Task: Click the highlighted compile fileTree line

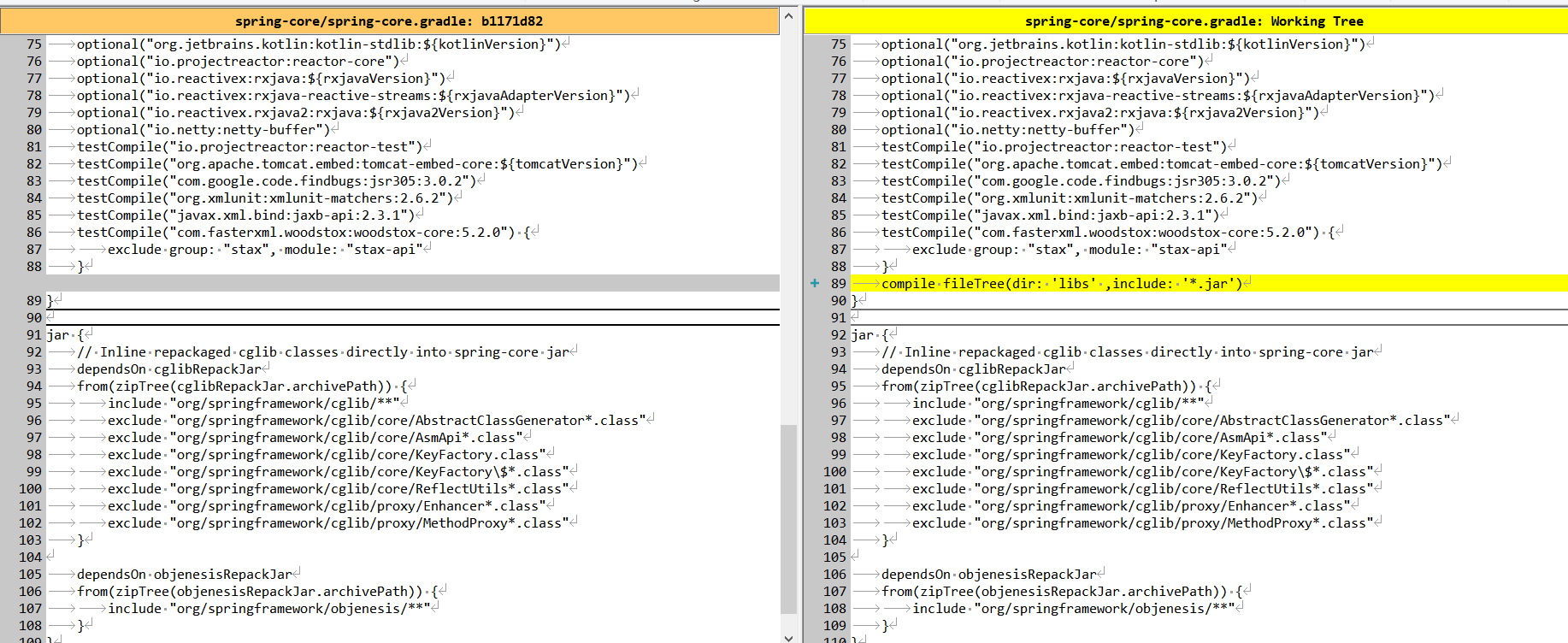Action: click(1062, 284)
